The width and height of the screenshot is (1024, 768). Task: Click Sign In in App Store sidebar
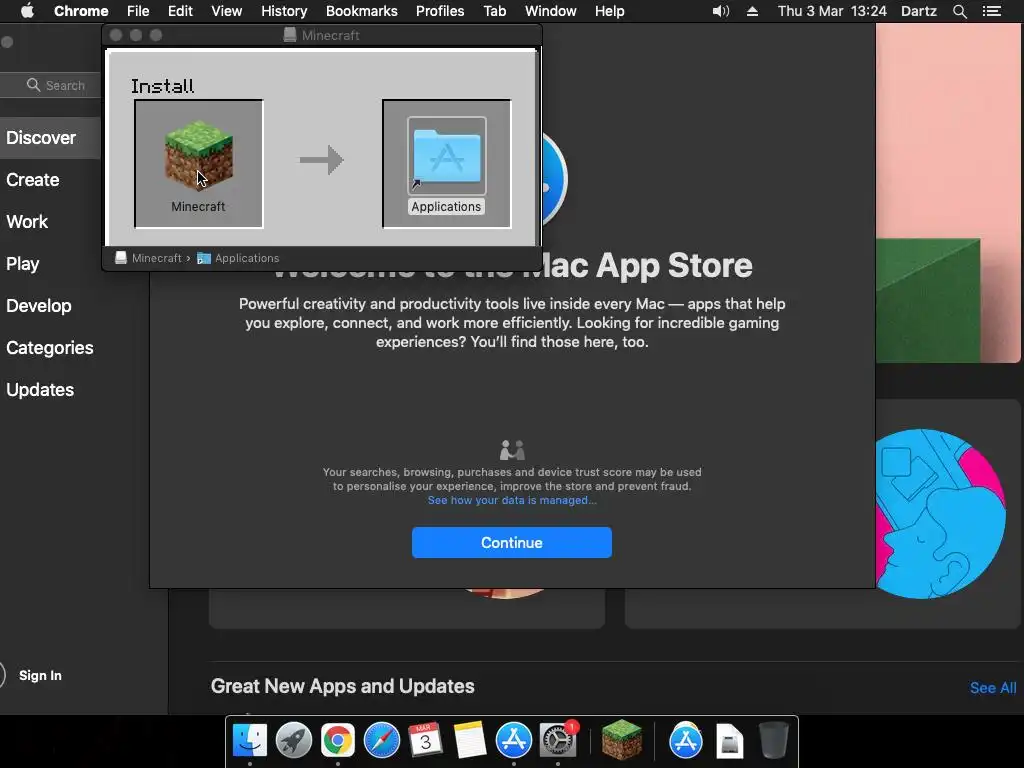pos(40,675)
